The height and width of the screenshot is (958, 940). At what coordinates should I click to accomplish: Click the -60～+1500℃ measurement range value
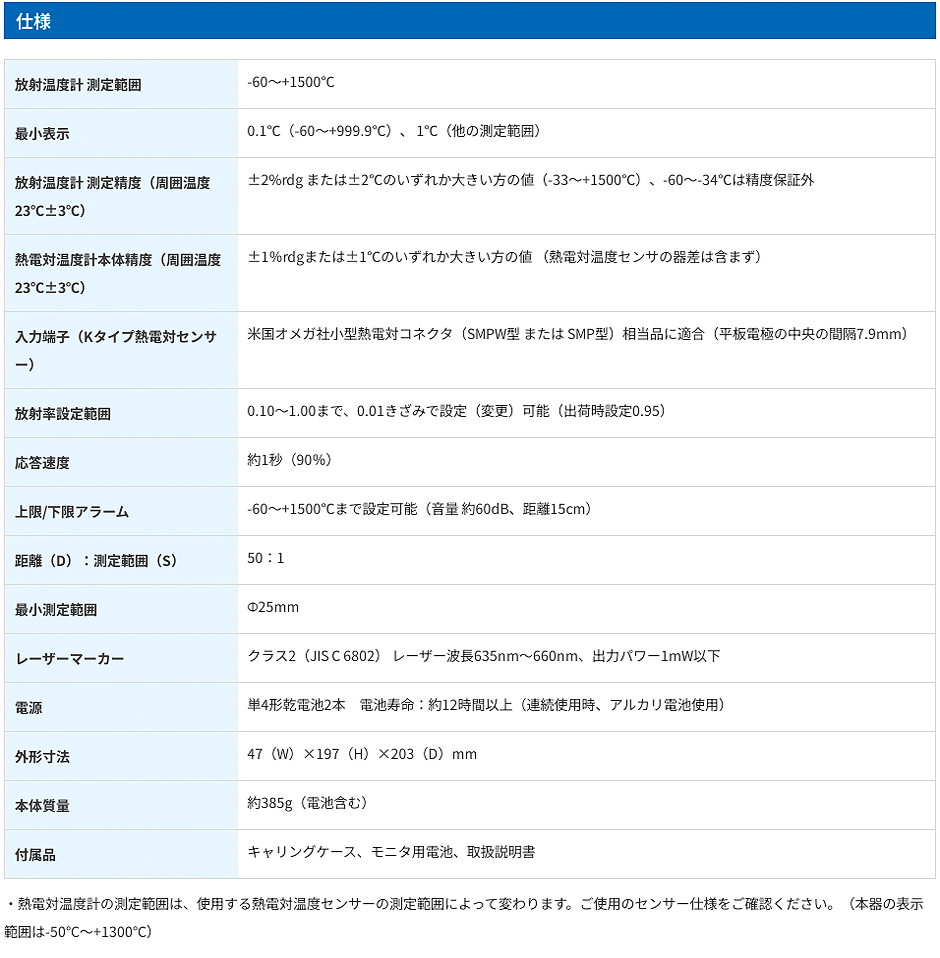tap(291, 82)
